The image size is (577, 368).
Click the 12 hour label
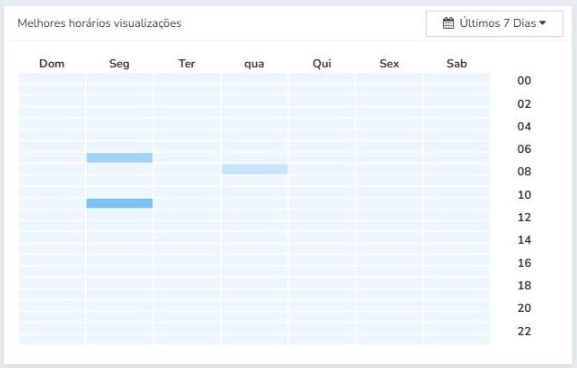524,217
